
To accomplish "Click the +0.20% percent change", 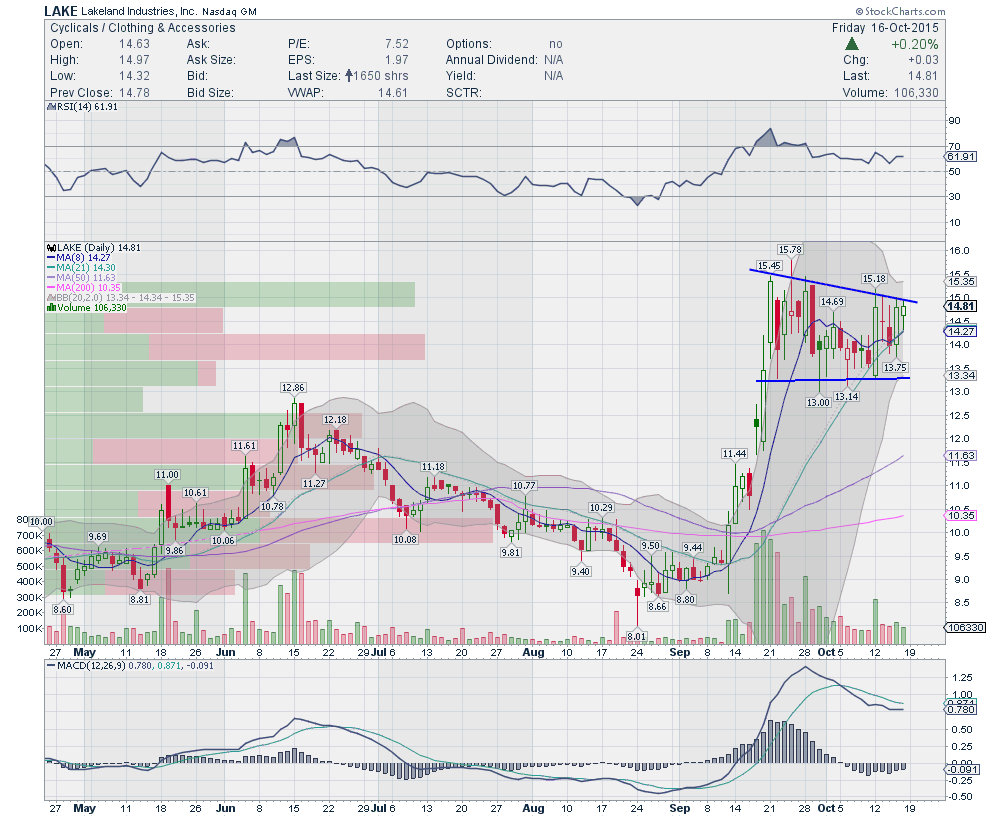I will 915,44.
